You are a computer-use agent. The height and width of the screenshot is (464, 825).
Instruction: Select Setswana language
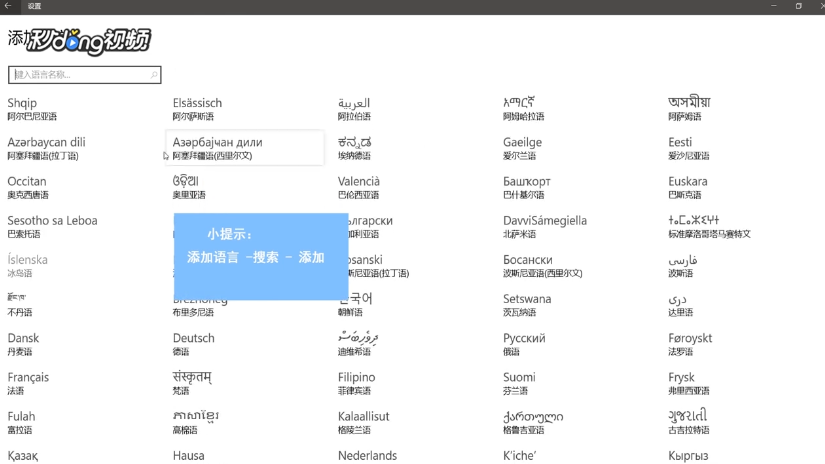527,305
